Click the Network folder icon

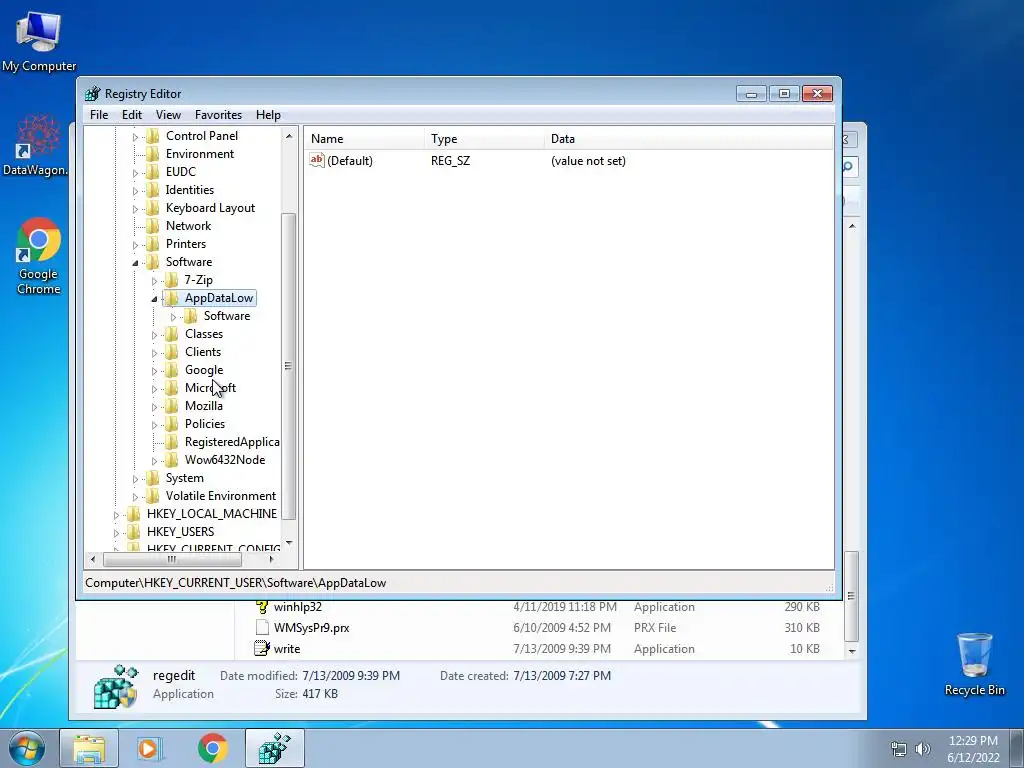pos(152,226)
